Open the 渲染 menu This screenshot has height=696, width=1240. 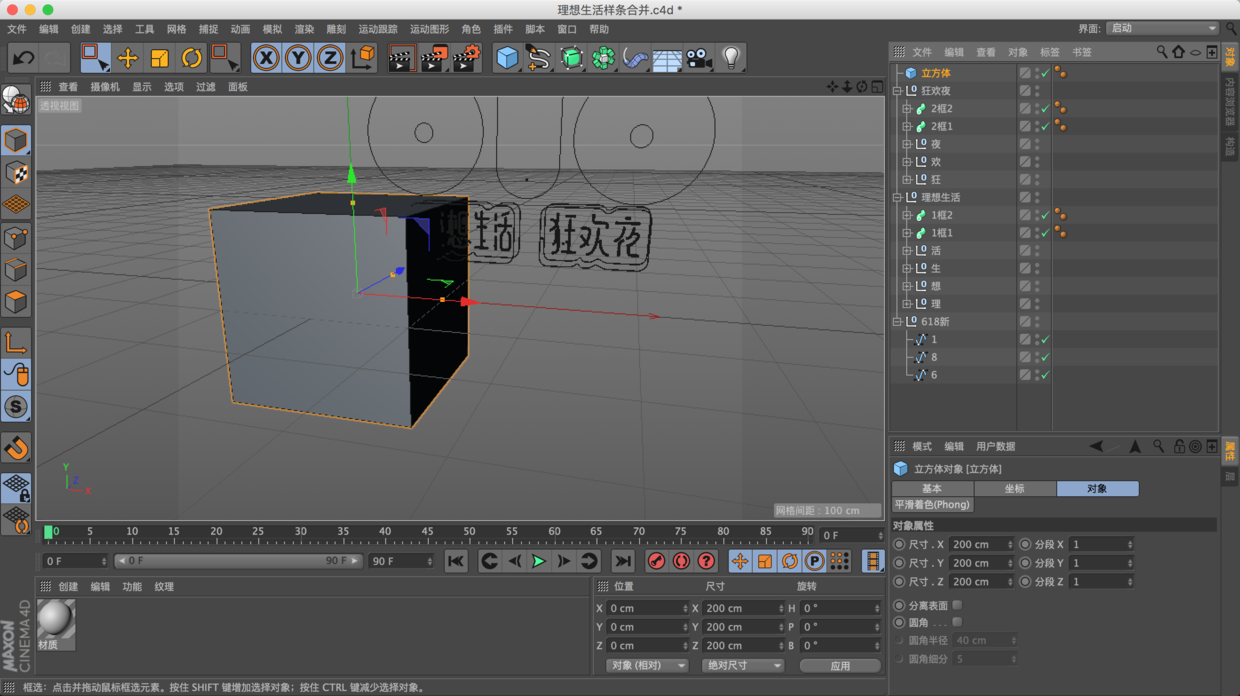tap(303, 29)
